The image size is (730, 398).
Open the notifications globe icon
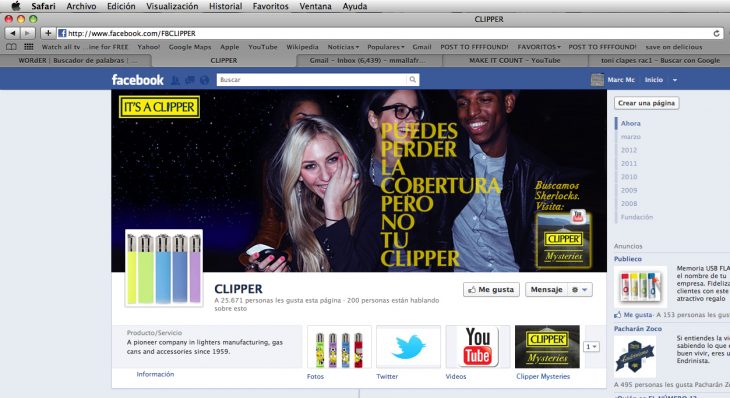[204, 80]
